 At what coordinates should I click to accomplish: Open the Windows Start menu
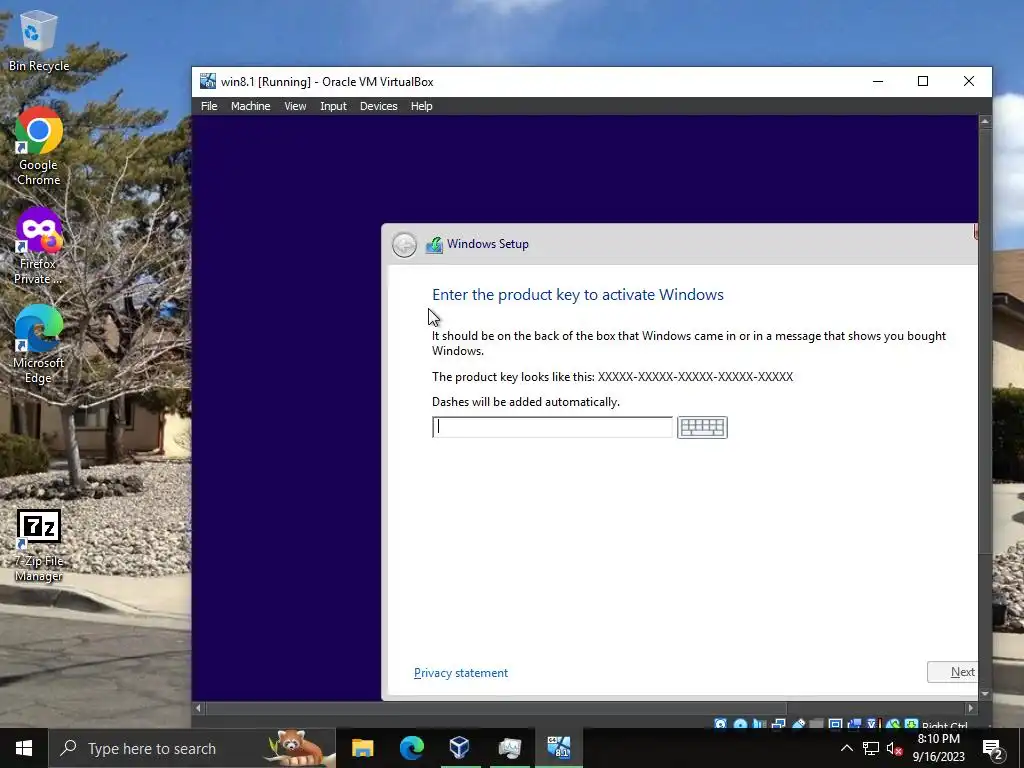point(24,748)
